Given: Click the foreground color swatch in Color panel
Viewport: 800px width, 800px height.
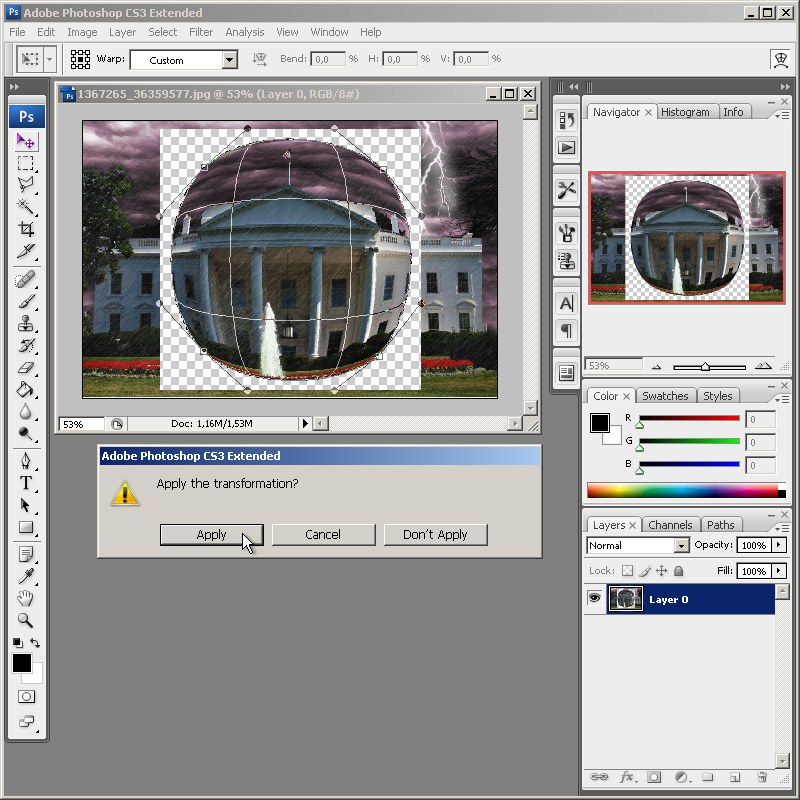Looking at the screenshot, I should (599, 423).
